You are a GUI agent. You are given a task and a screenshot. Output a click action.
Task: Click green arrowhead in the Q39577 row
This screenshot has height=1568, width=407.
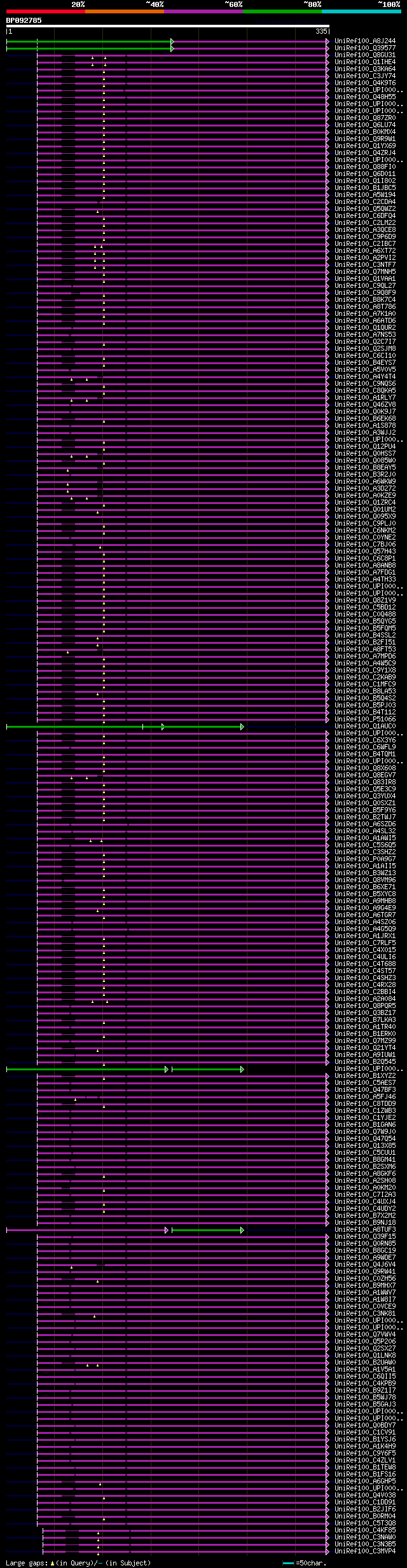(172, 48)
